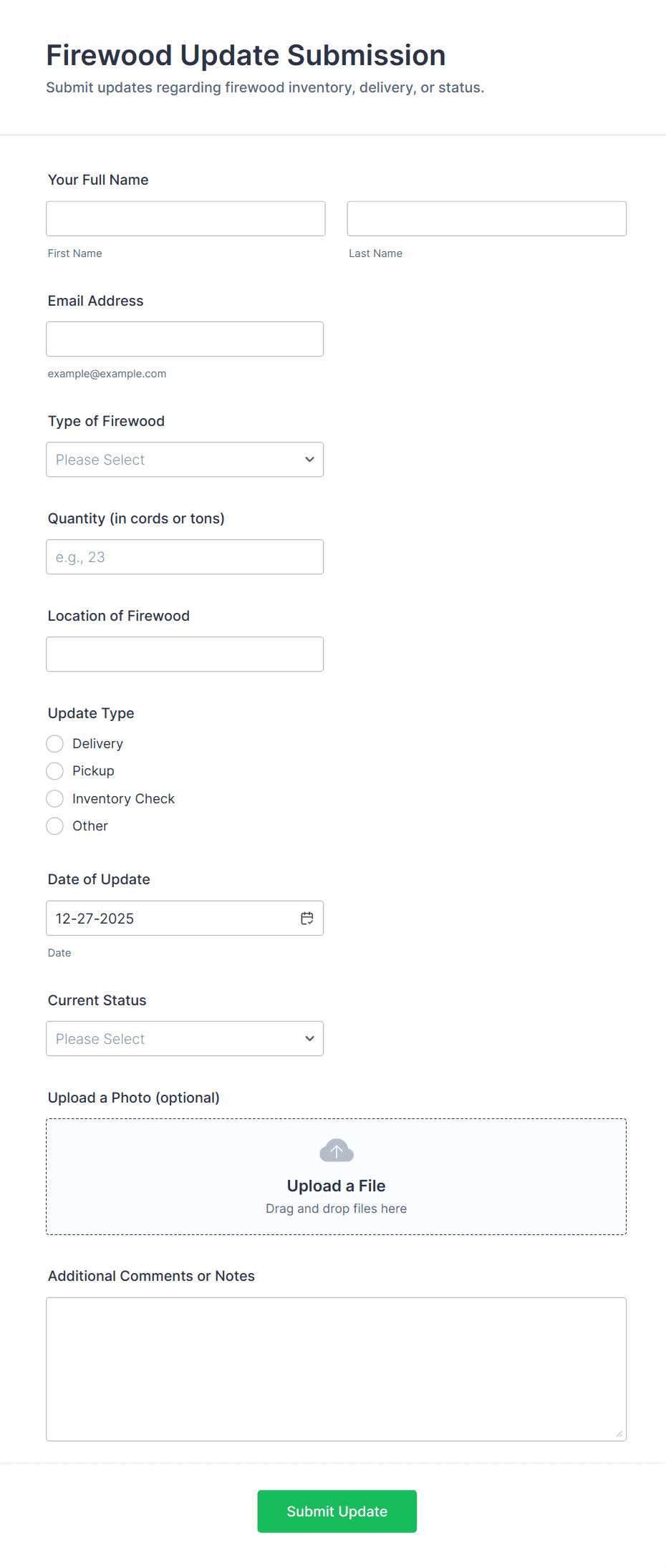Click the Current Status dropdown chevron
The image size is (666, 1568).
coord(309,1039)
